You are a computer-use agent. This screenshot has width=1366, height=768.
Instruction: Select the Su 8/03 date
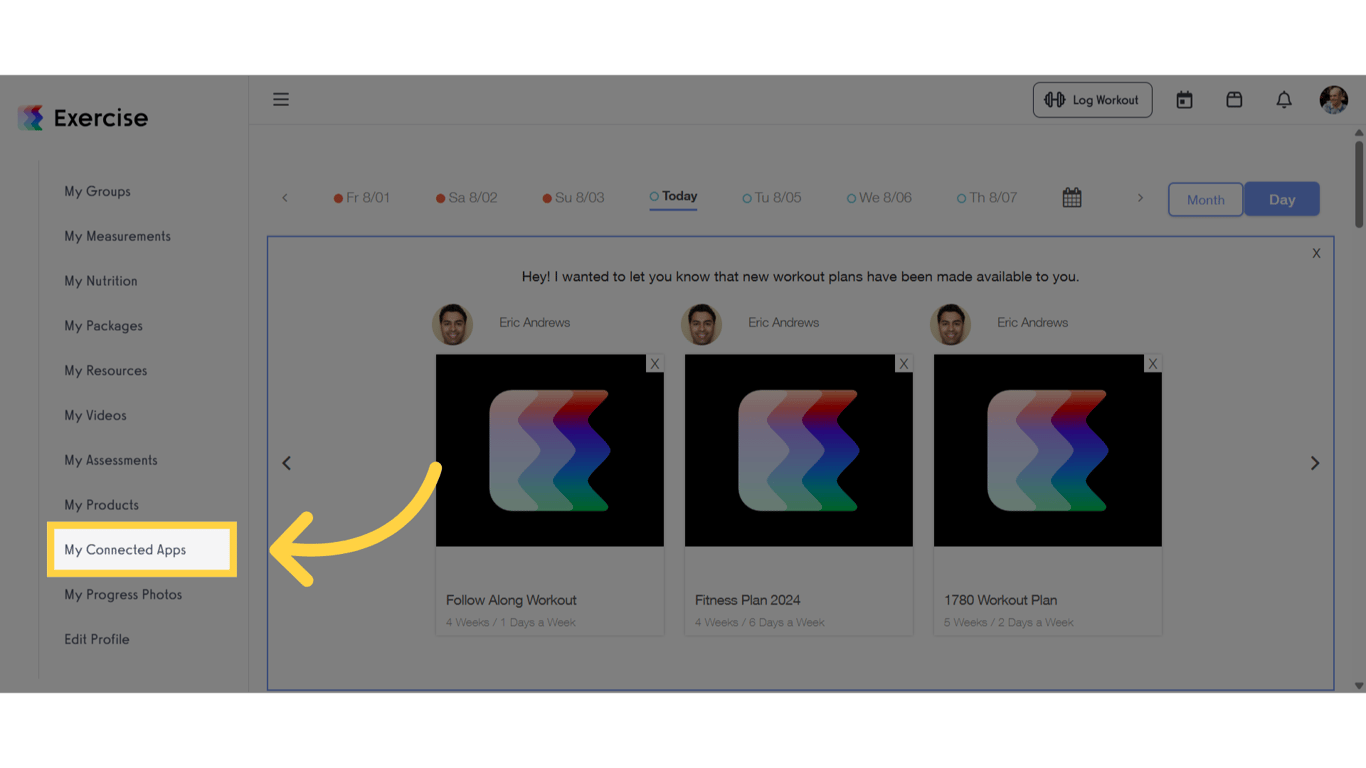tap(573, 197)
